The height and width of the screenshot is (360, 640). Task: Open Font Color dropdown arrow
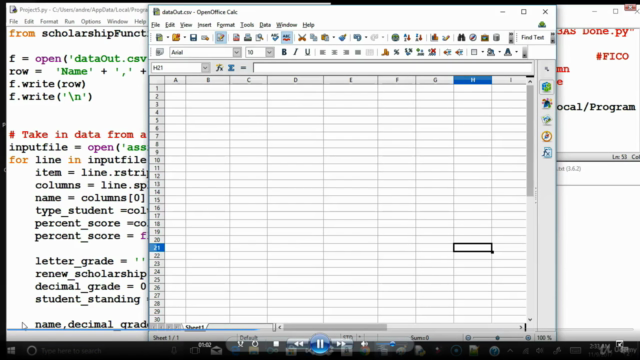(516, 52)
